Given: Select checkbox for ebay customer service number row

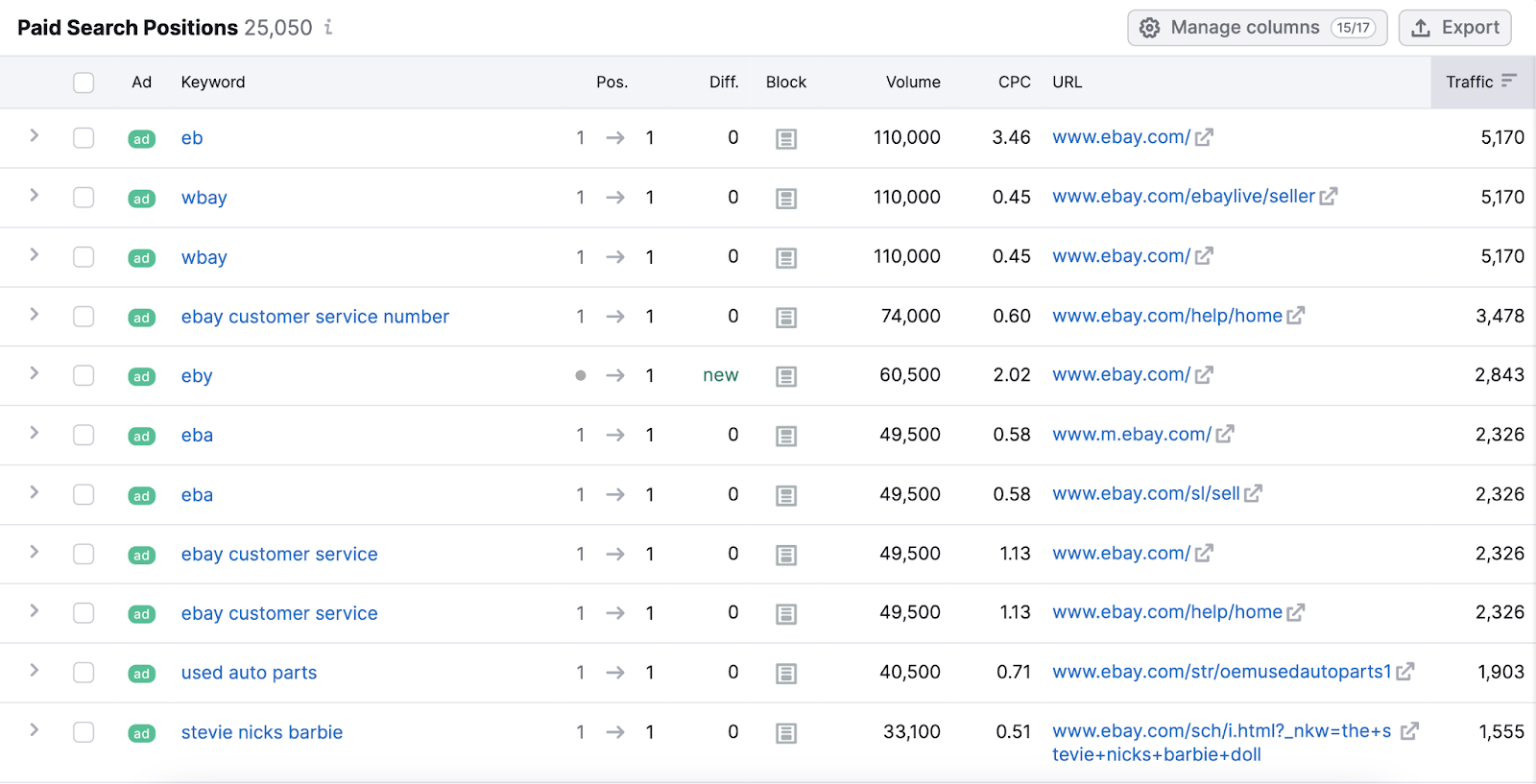Looking at the screenshot, I should click(84, 317).
